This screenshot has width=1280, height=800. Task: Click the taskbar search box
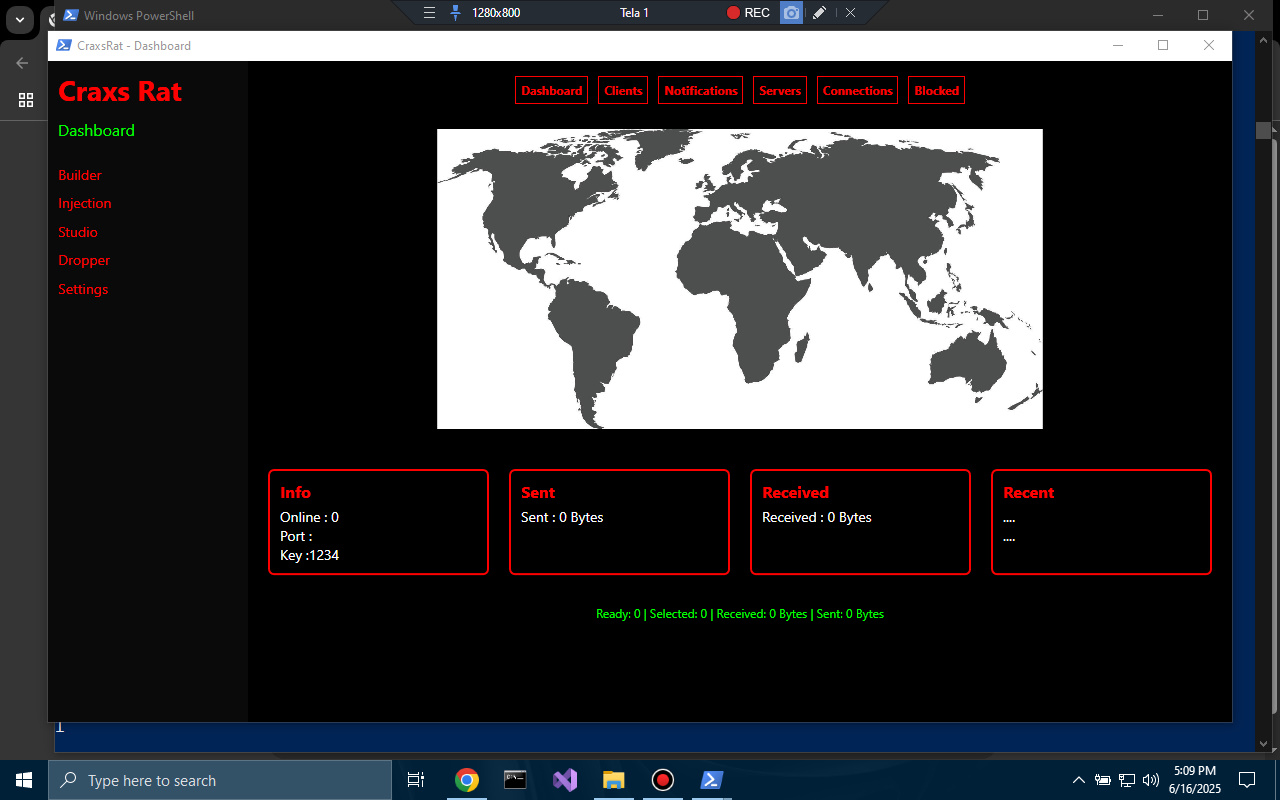[220, 780]
